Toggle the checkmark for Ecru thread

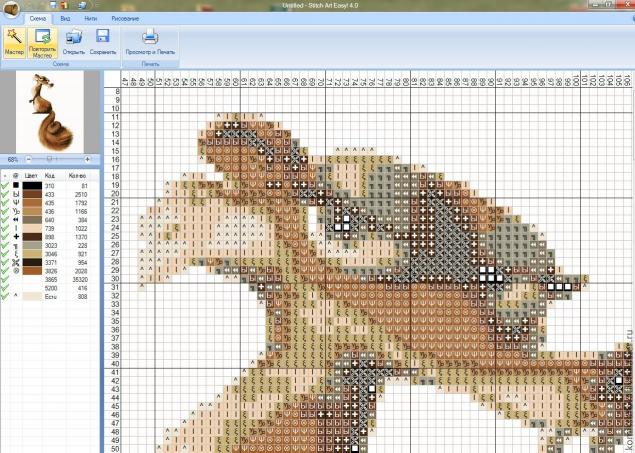pyautogui.click(x=5, y=296)
